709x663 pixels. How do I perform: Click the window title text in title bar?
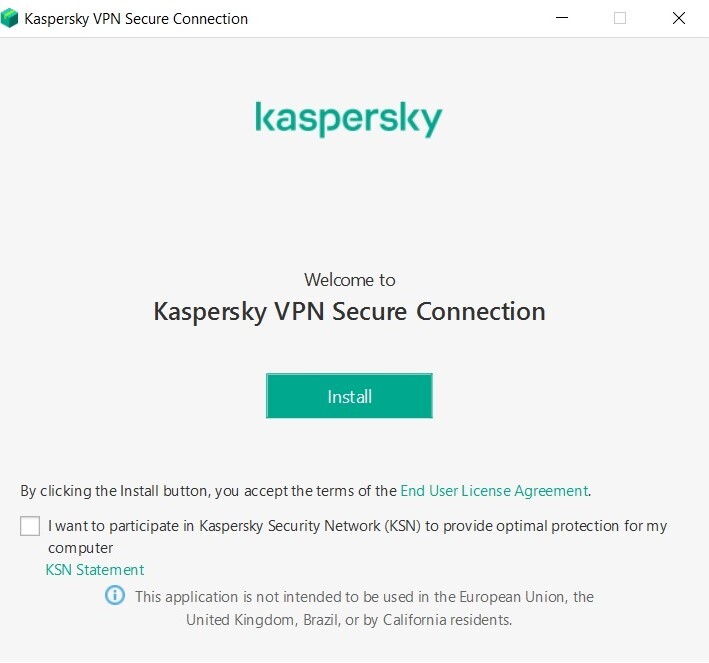click(136, 18)
